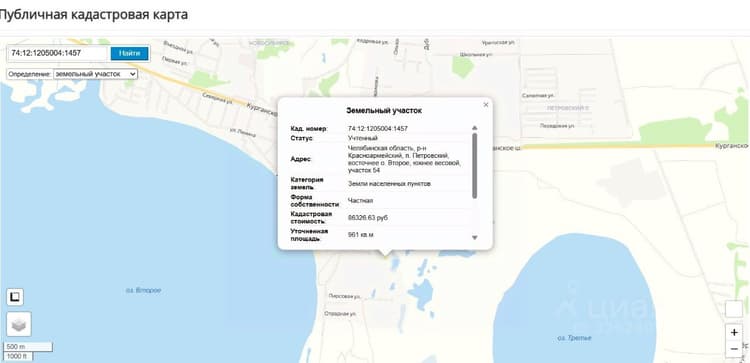Click the оз. Третье lake label

click(574, 338)
